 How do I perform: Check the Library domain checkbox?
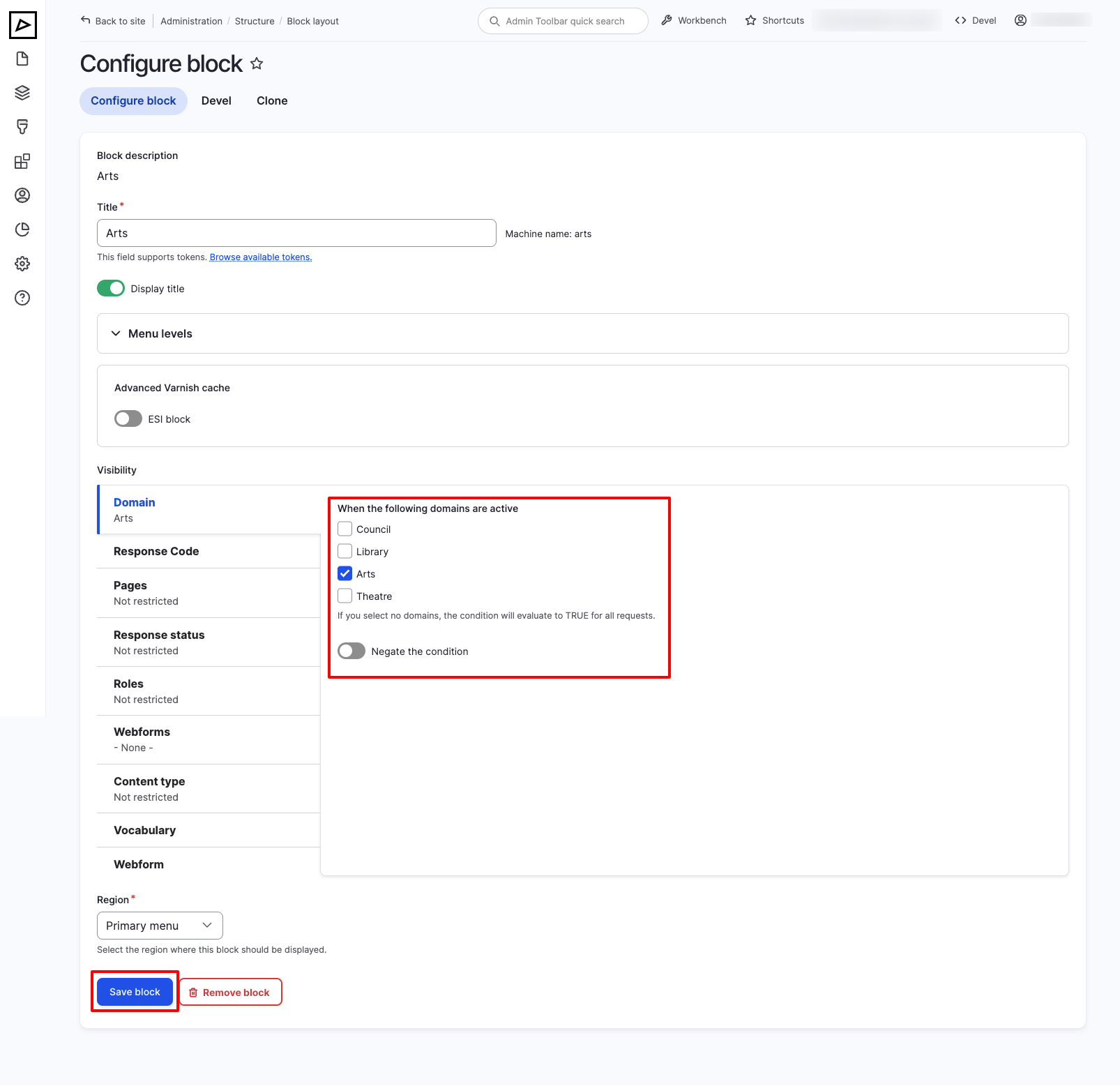click(345, 551)
